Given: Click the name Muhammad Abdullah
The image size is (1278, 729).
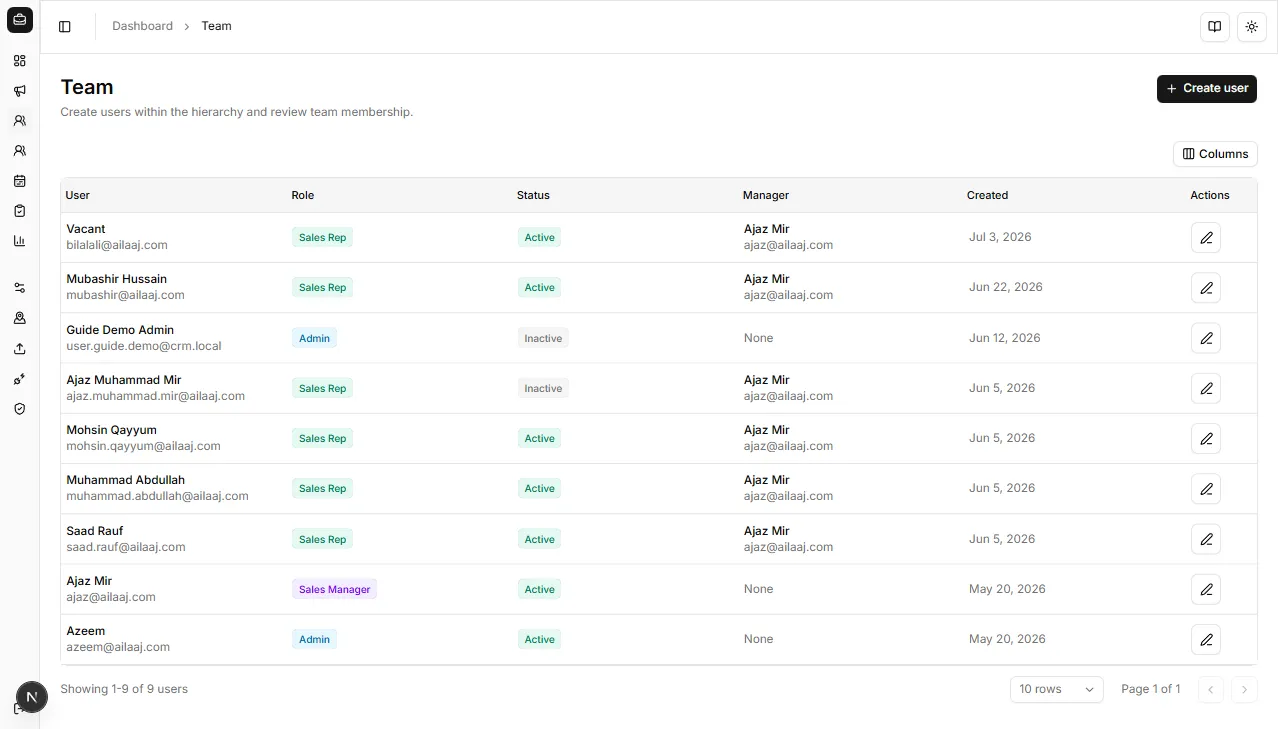Looking at the screenshot, I should click(x=125, y=480).
